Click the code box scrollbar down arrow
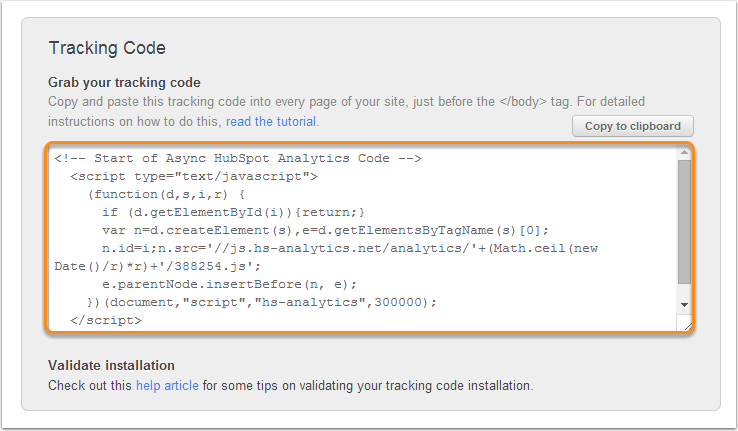Image resolution: width=738 pixels, height=431 pixels. [684, 303]
